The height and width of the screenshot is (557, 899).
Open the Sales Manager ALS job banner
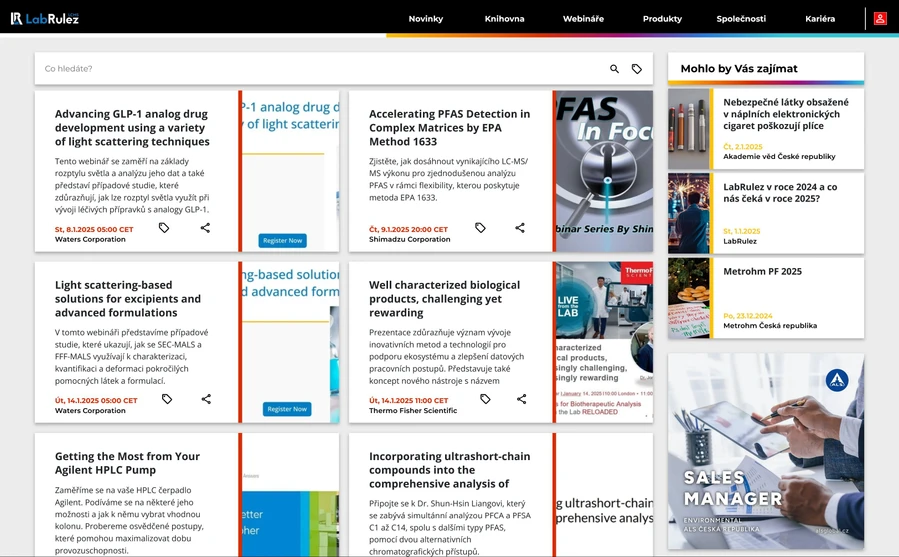pyautogui.click(x=766, y=451)
